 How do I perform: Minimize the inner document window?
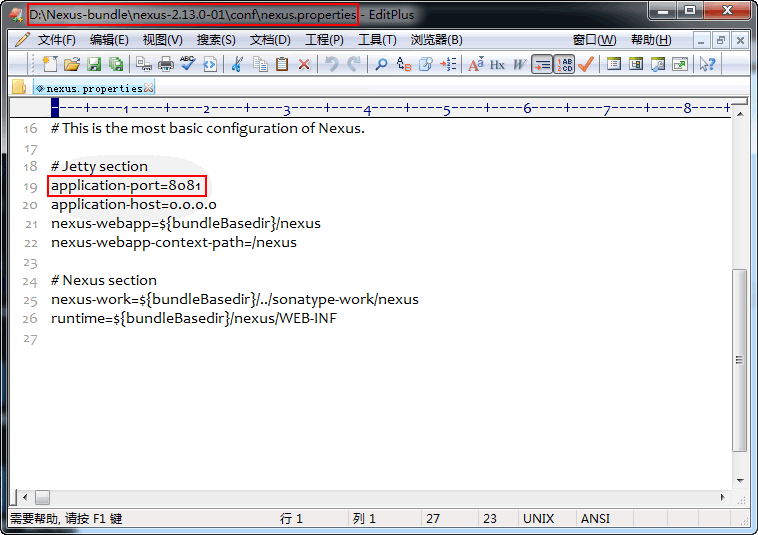700,41
